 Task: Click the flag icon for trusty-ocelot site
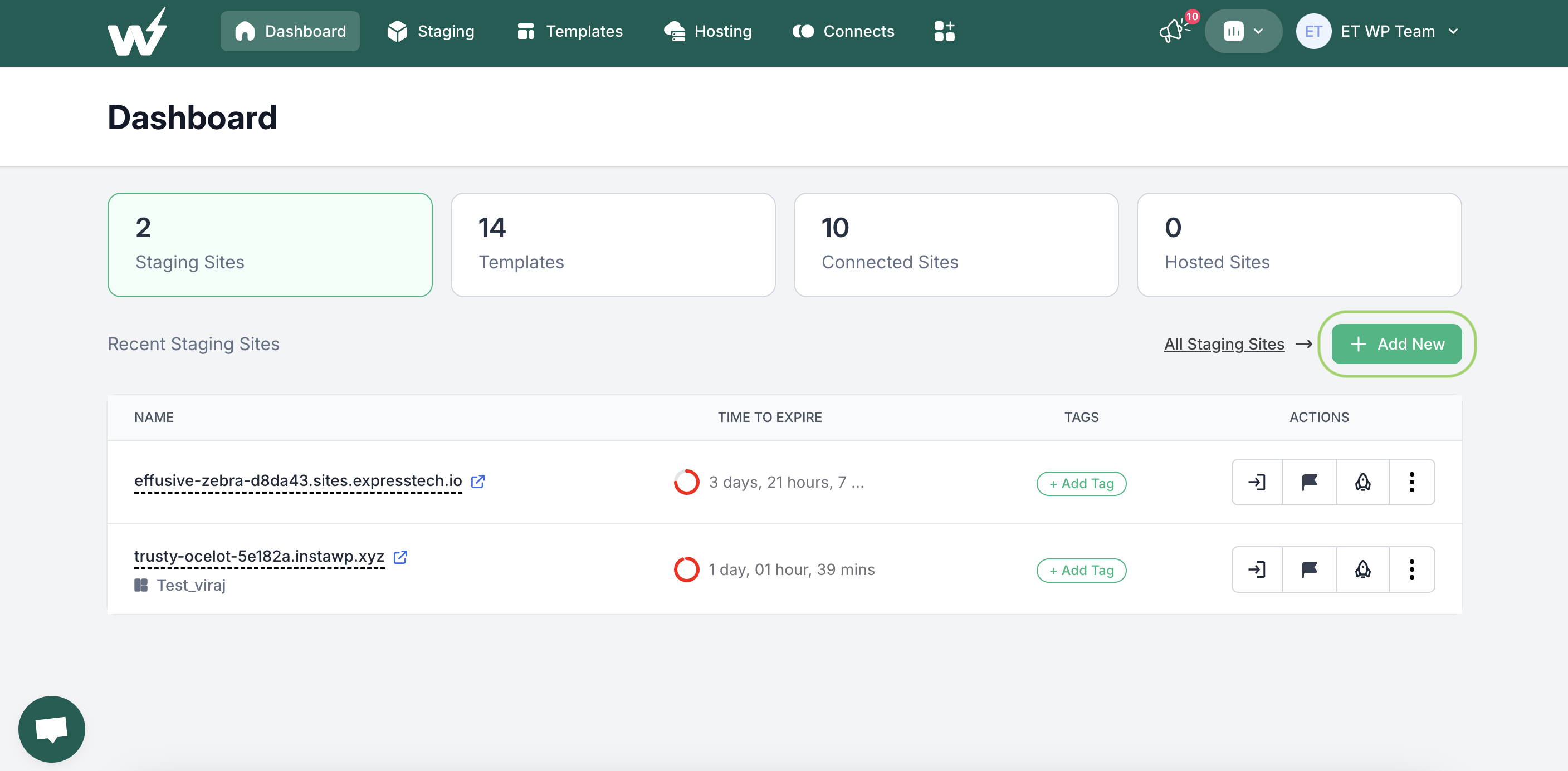pyautogui.click(x=1310, y=569)
